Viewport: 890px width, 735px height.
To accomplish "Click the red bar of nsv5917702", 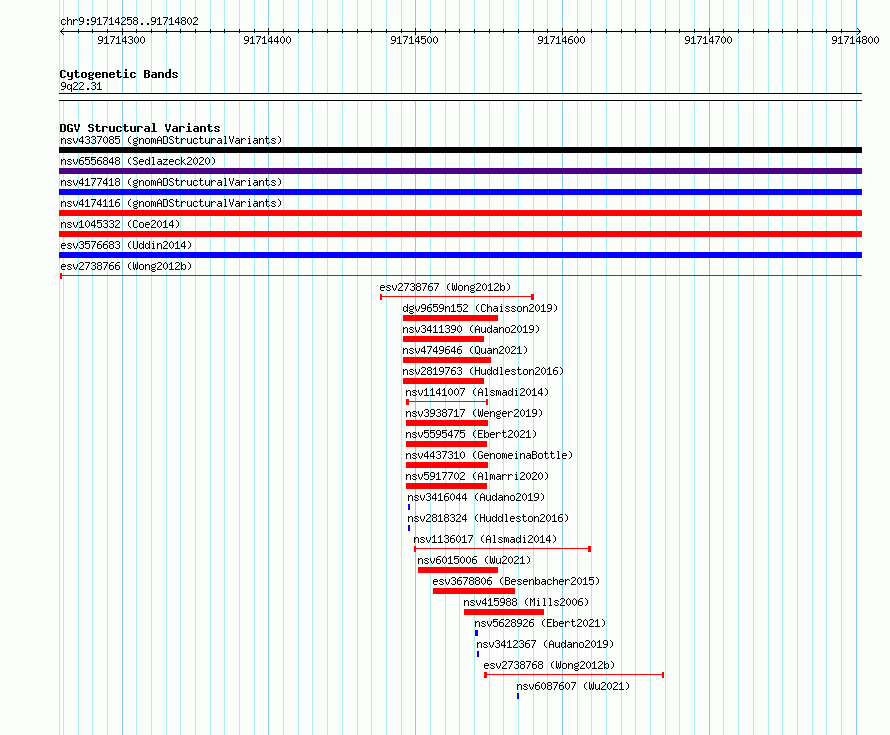I will pyautogui.click(x=446, y=486).
